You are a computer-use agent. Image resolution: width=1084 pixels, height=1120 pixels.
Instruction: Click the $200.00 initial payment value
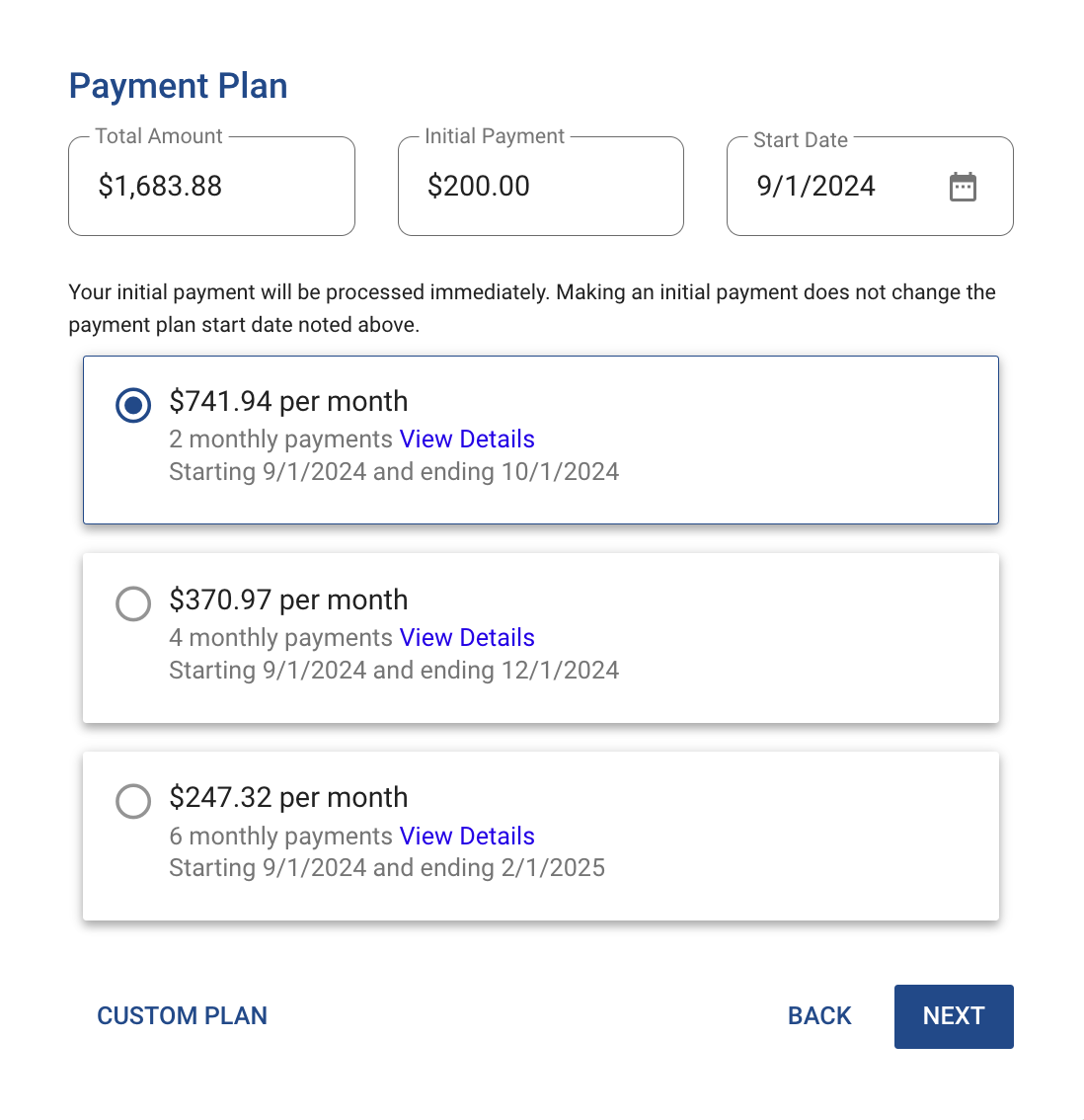479,186
